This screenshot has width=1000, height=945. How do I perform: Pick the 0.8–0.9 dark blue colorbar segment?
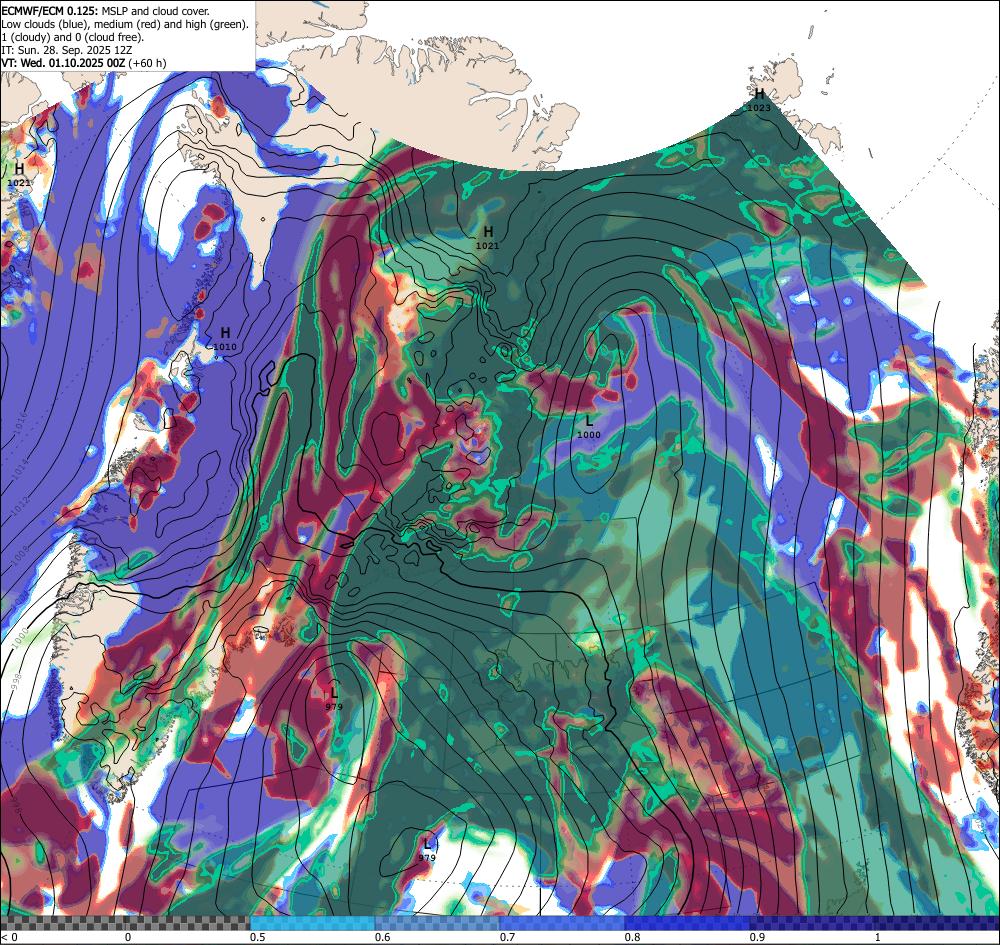click(x=687, y=923)
